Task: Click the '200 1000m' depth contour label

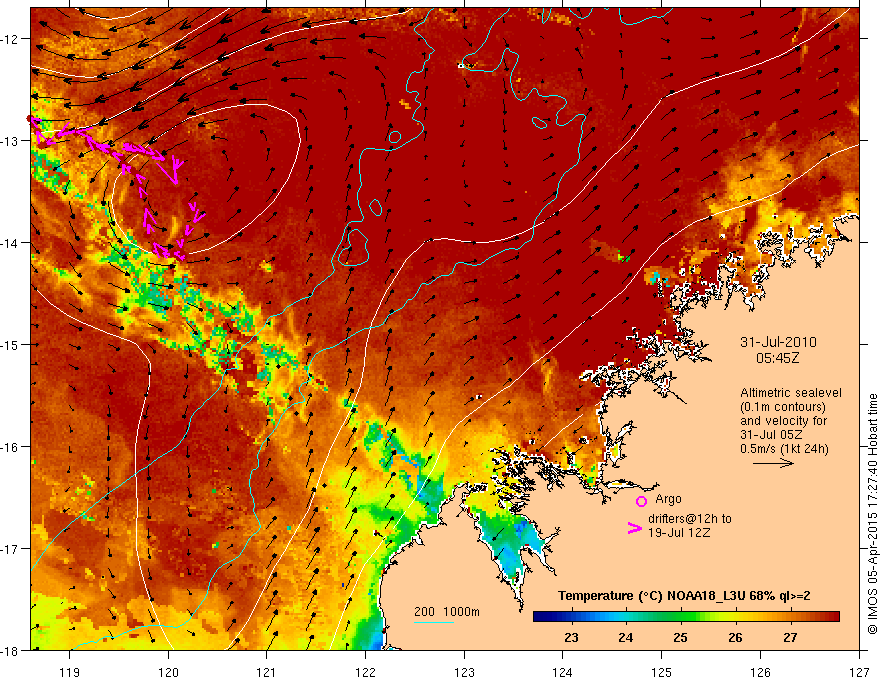Action: [447, 612]
